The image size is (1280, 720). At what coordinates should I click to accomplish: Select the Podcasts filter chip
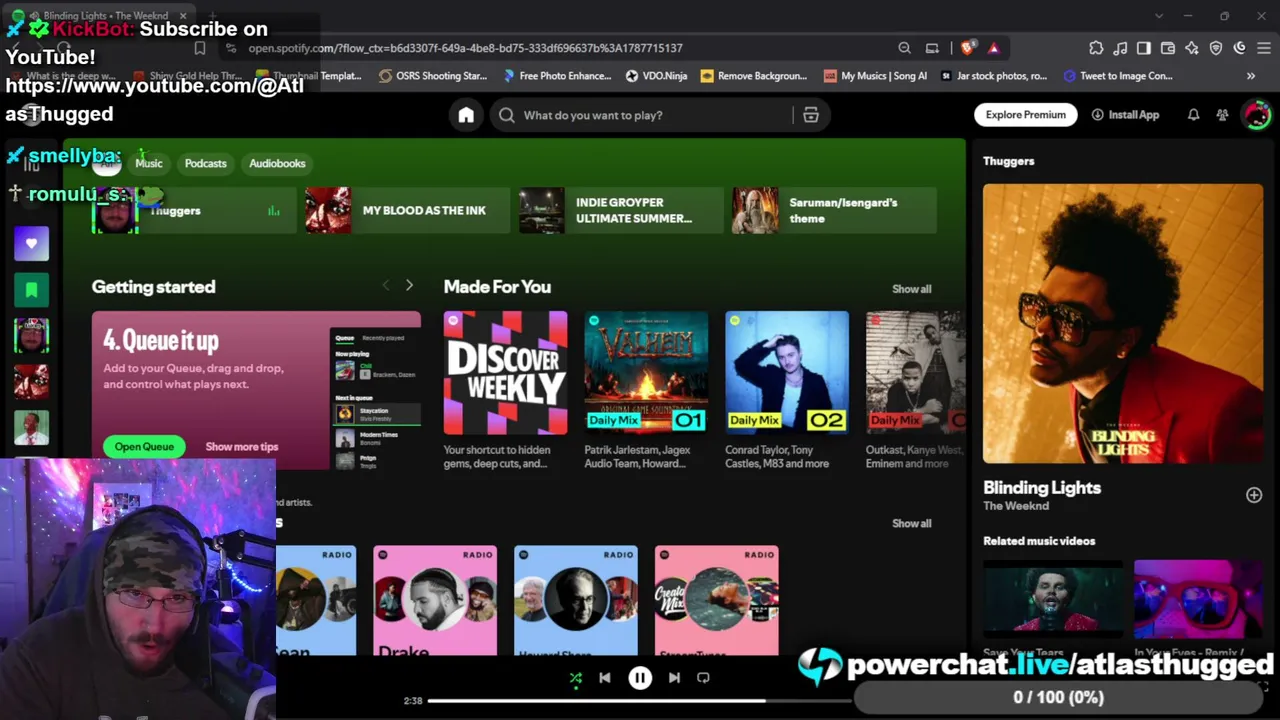click(206, 163)
